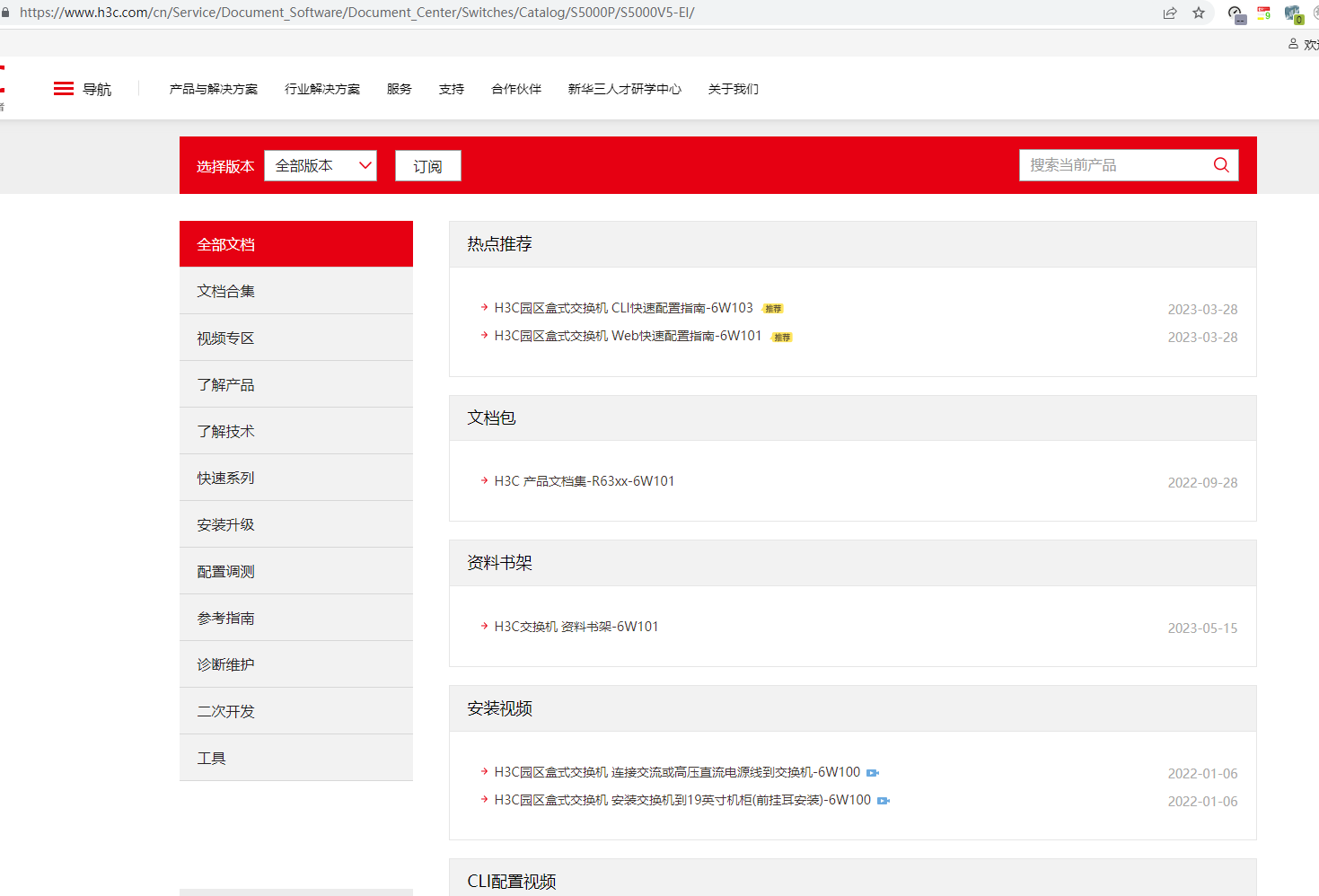Click the 订阅 subscribe button
Viewport: 1319px width, 896px height.
(x=428, y=166)
